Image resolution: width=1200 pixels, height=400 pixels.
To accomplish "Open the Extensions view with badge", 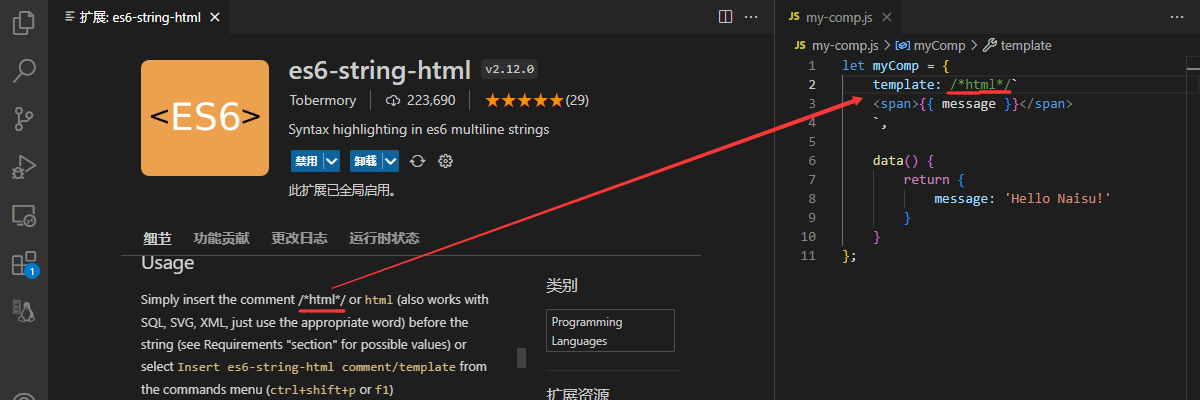I will click(23, 264).
